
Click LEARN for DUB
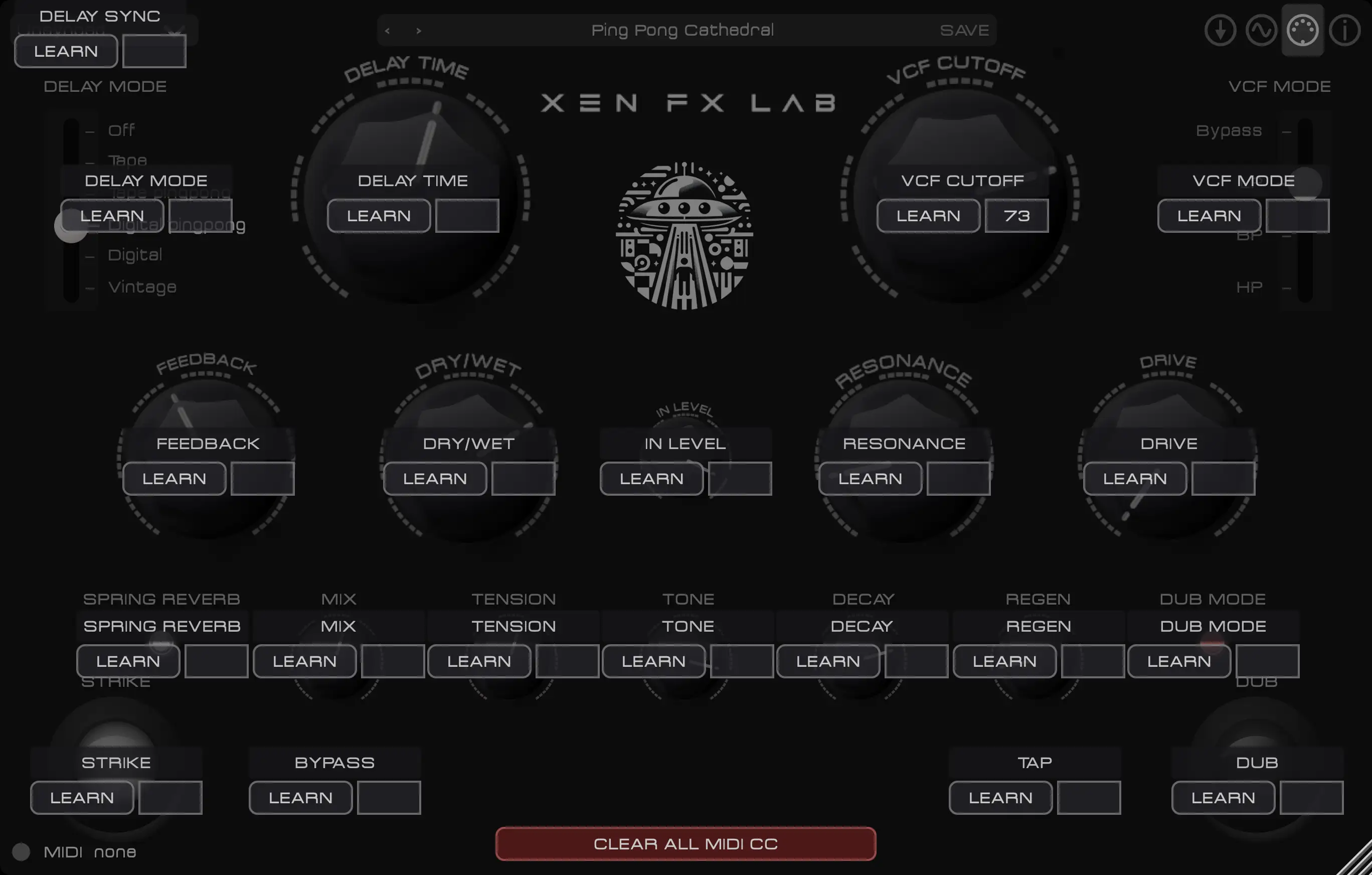[x=1223, y=797]
